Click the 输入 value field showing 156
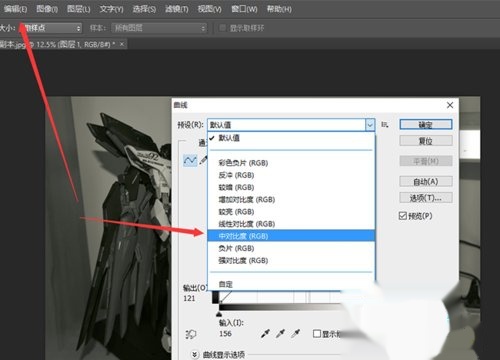Viewport: 500px width, 360px height. [225, 334]
